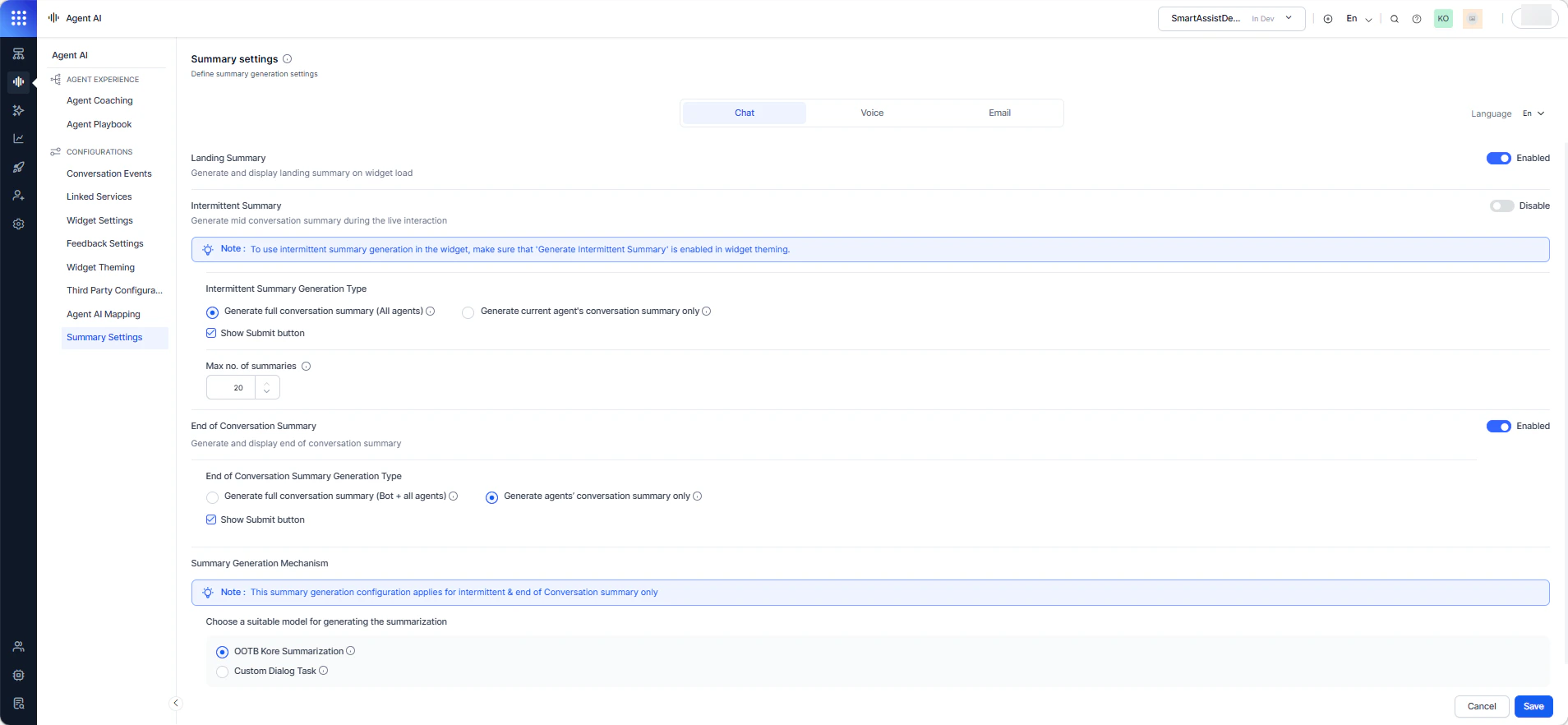Open the hexagon configuration icon near the rail bottom
Image resolution: width=1568 pixels, height=725 pixels.
pos(18,675)
